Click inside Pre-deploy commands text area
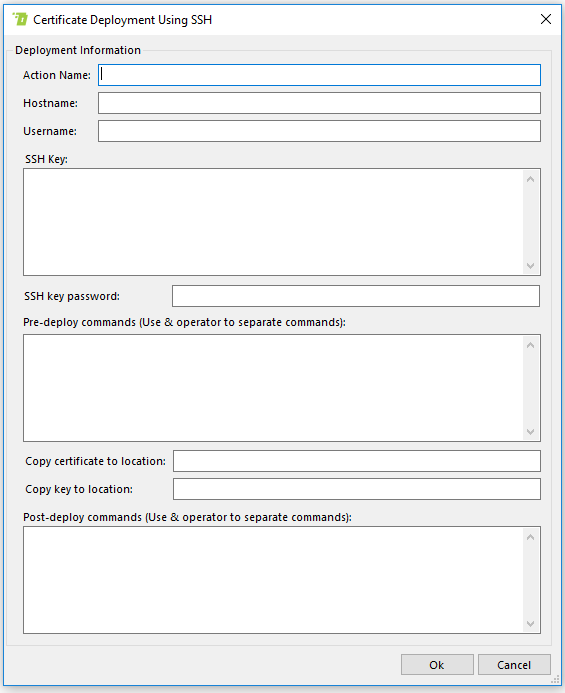 (273, 388)
